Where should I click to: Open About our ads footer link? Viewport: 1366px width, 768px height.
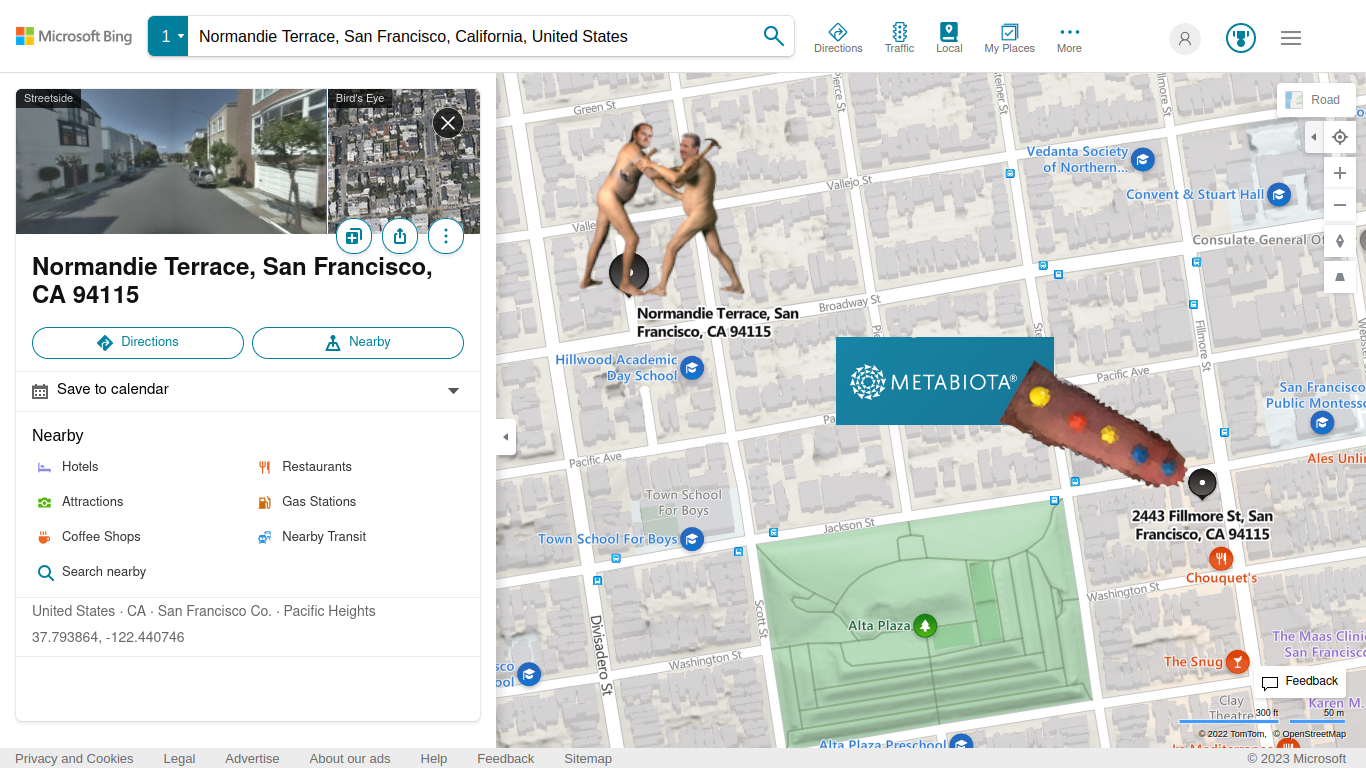(x=350, y=759)
